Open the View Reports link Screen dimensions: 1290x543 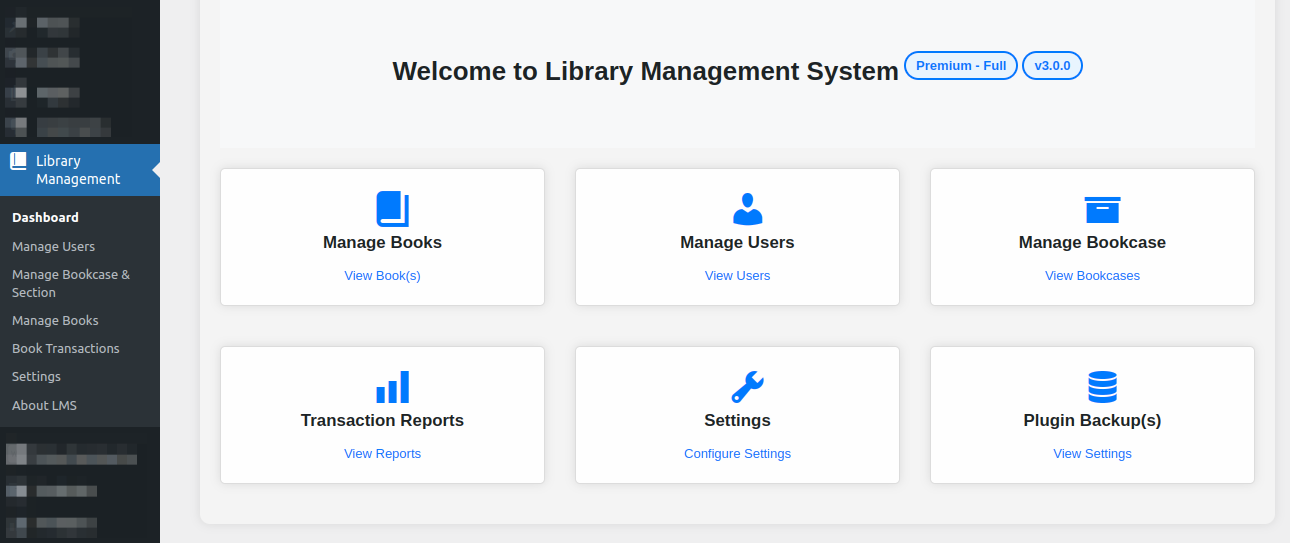coord(382,454)
